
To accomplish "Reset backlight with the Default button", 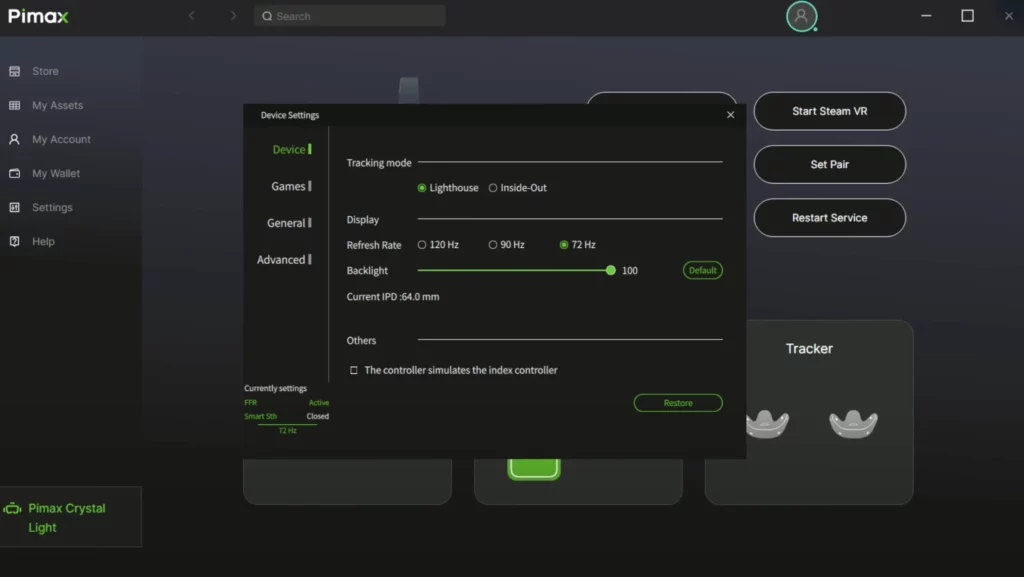I will coord(703,270).
